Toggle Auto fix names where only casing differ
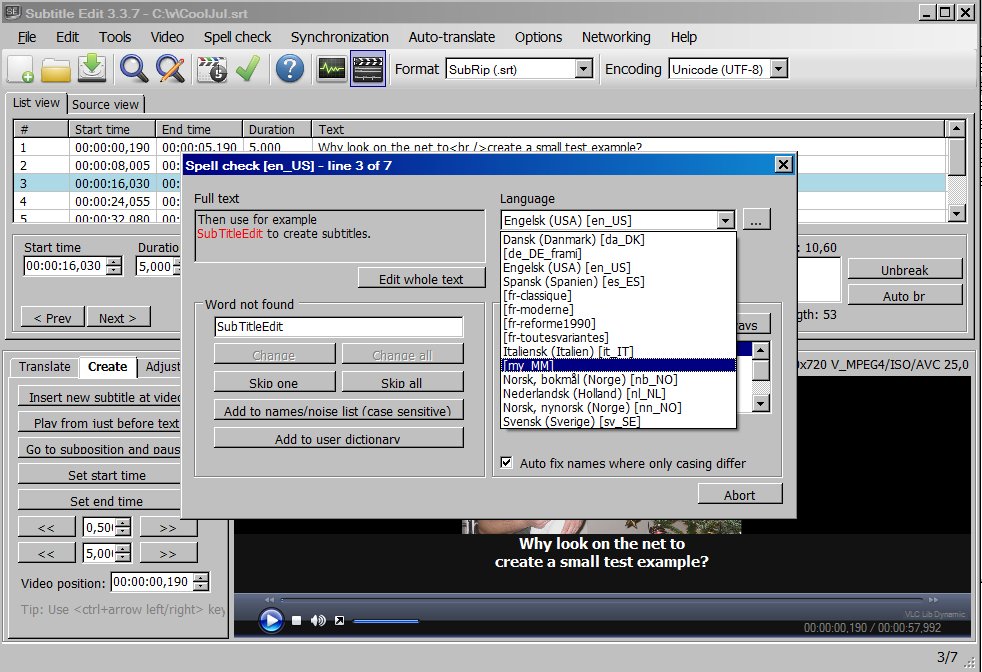Image resolution: width=982 pixels, height=672 pixels. click(507, 463)
